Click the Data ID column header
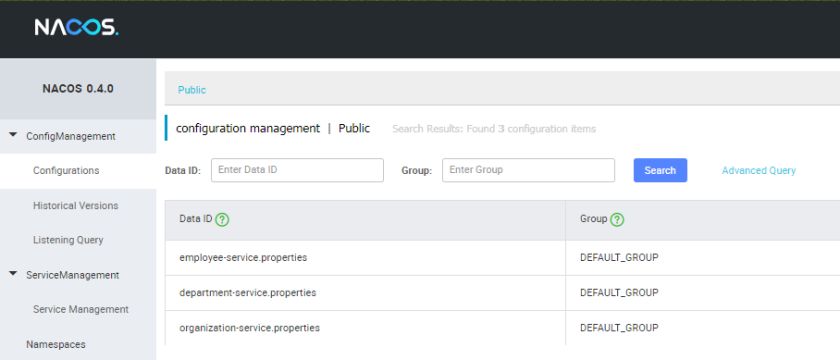Screen dimensions: 840x360 [x=365, y=220]
